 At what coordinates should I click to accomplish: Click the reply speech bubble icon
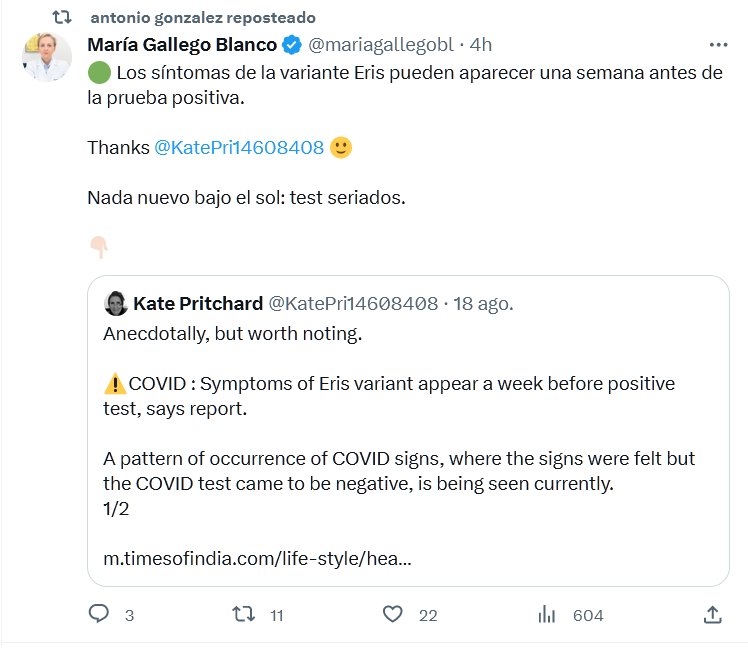click(x=98, y=614)
